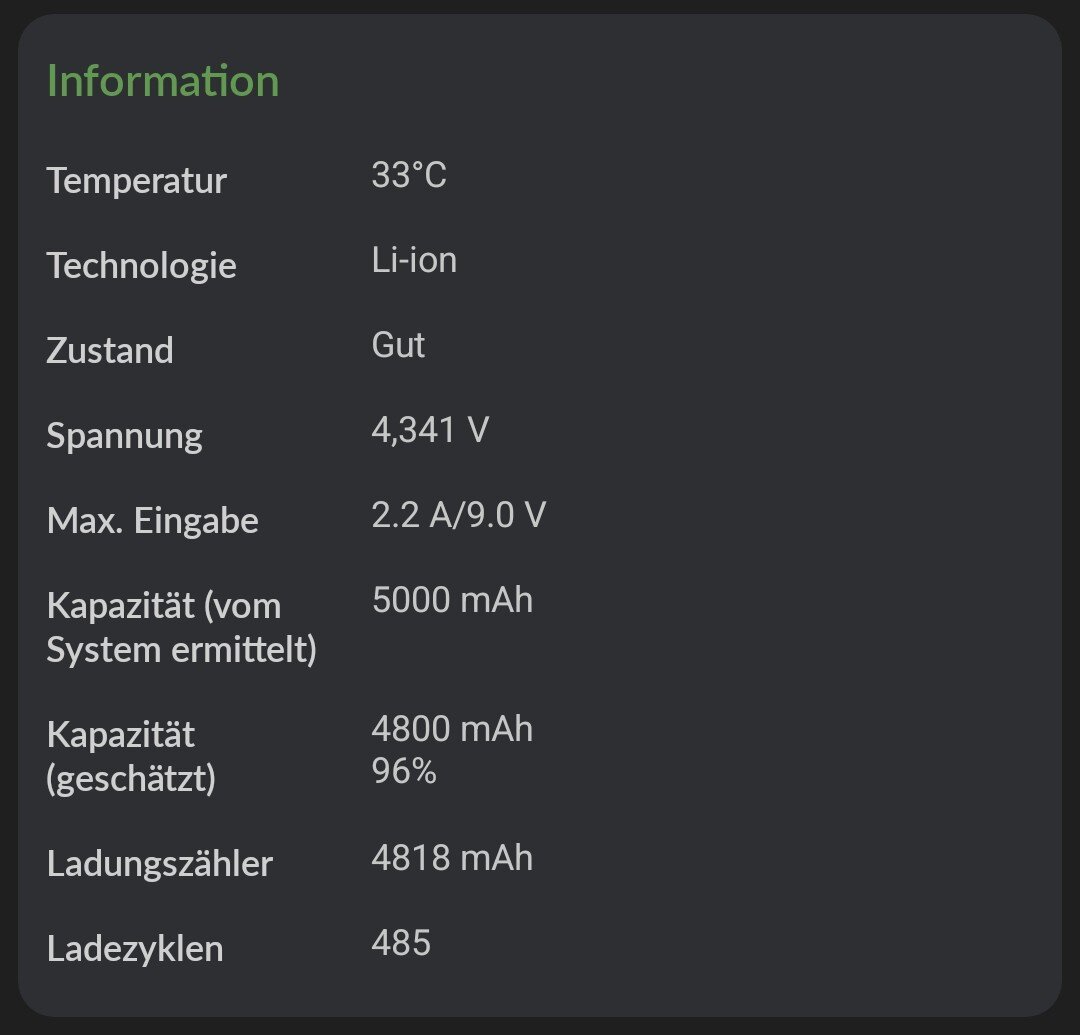Tap the Gut condition value

398,345
